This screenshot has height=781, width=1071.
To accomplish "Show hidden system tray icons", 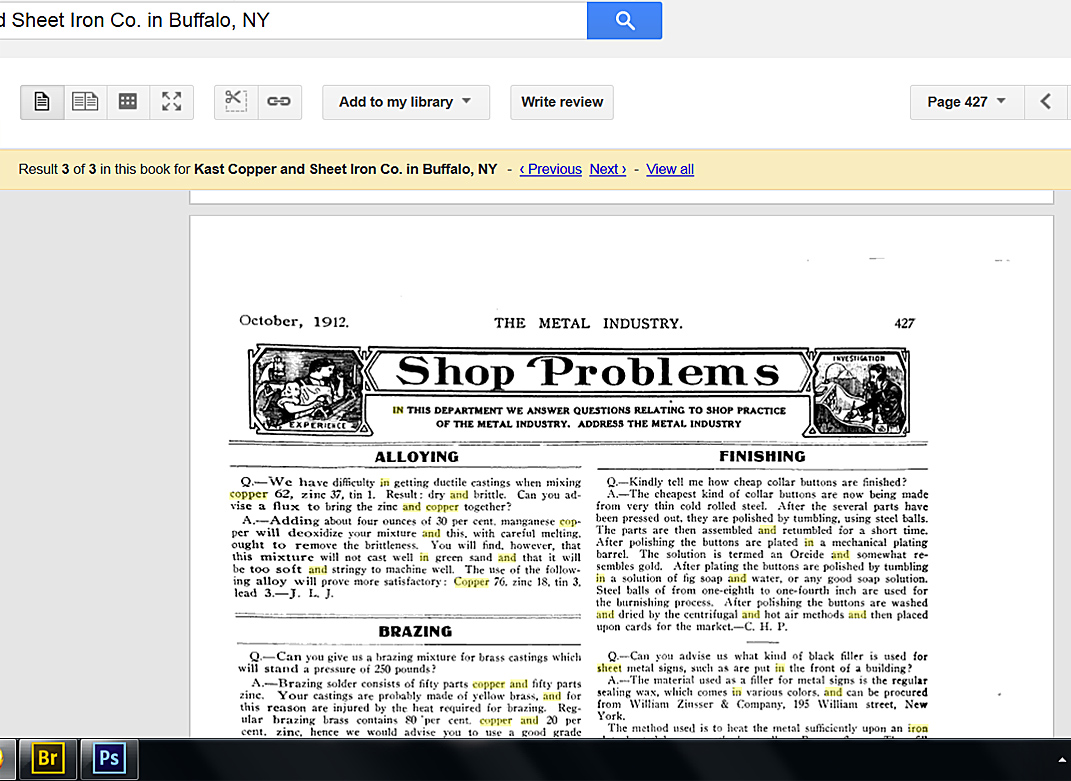I will pyautogui.click(x=1061, y=760).
